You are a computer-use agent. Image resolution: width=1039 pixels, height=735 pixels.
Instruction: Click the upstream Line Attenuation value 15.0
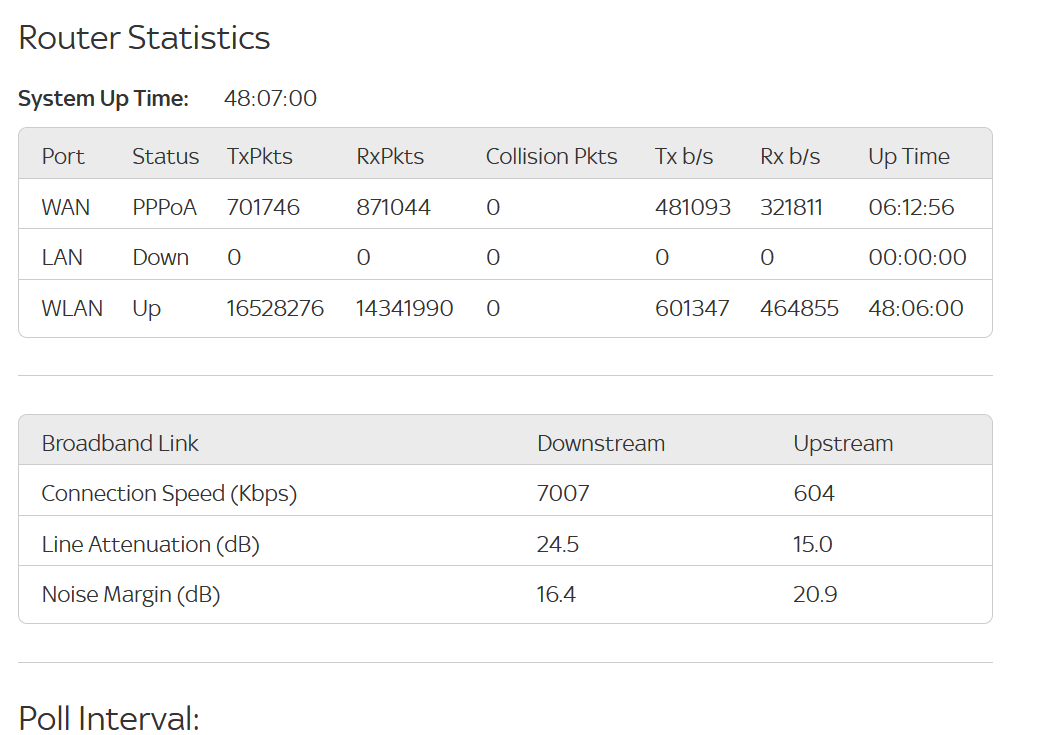coord(812,544)
